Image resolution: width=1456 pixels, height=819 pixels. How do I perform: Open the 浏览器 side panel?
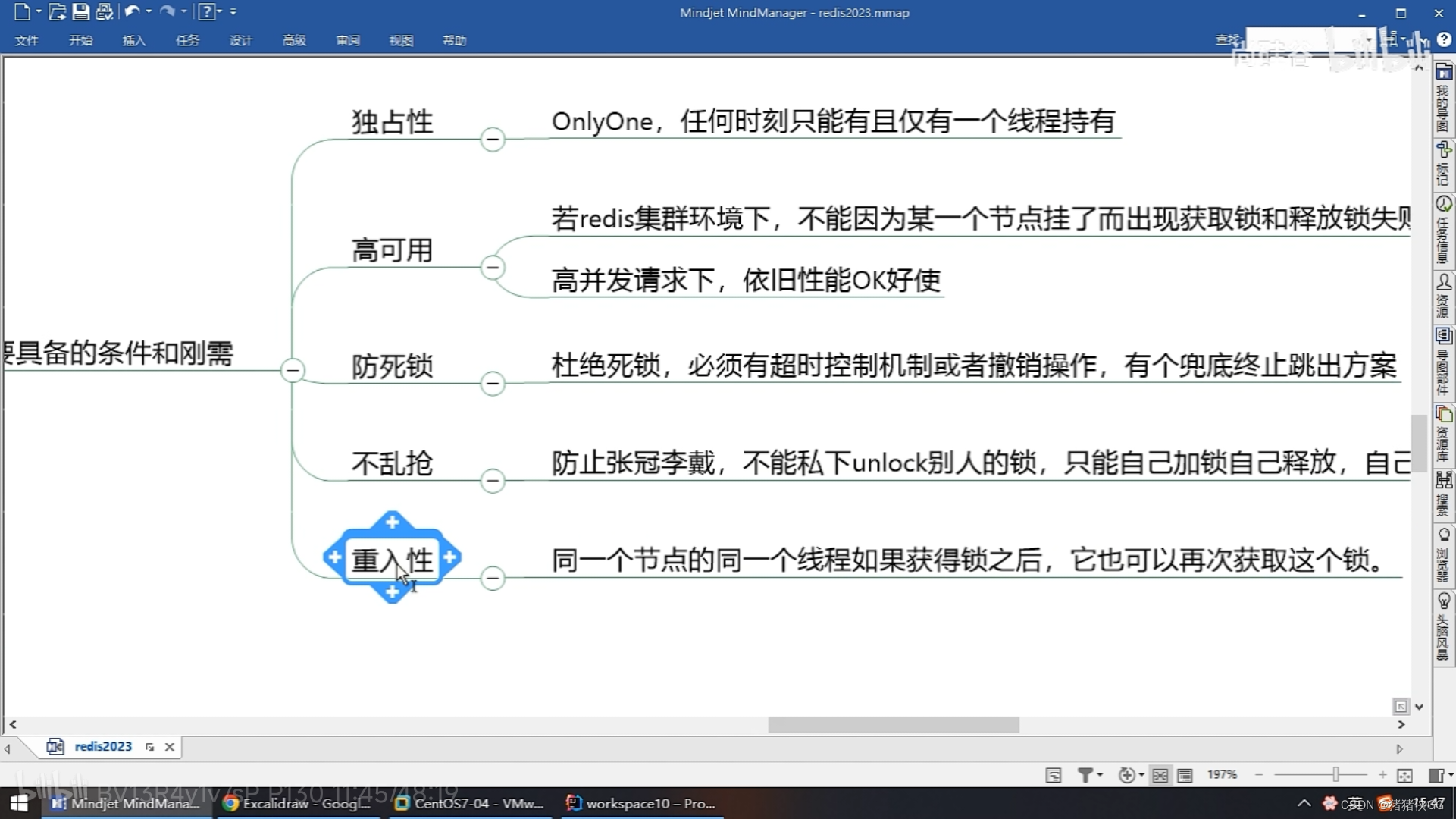point(1444,555)
